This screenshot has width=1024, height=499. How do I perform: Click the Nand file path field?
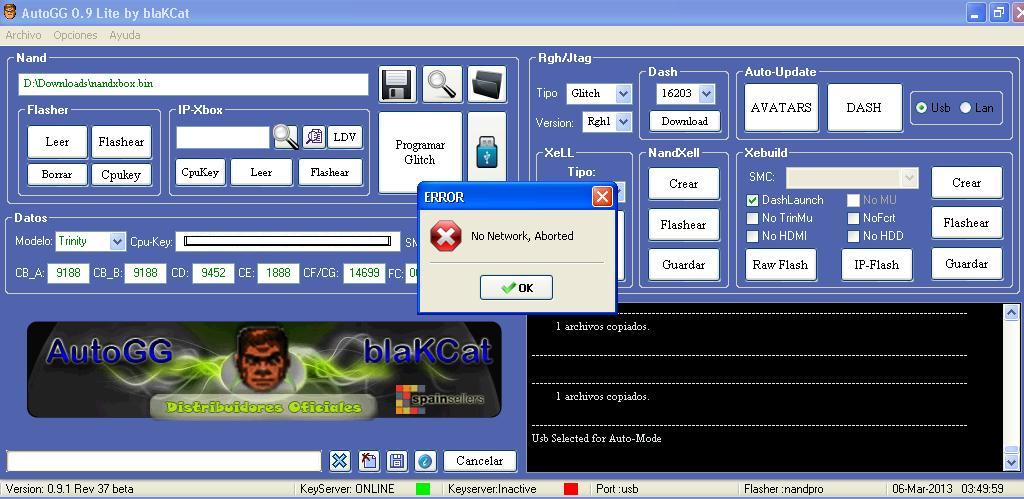(193, 84)
